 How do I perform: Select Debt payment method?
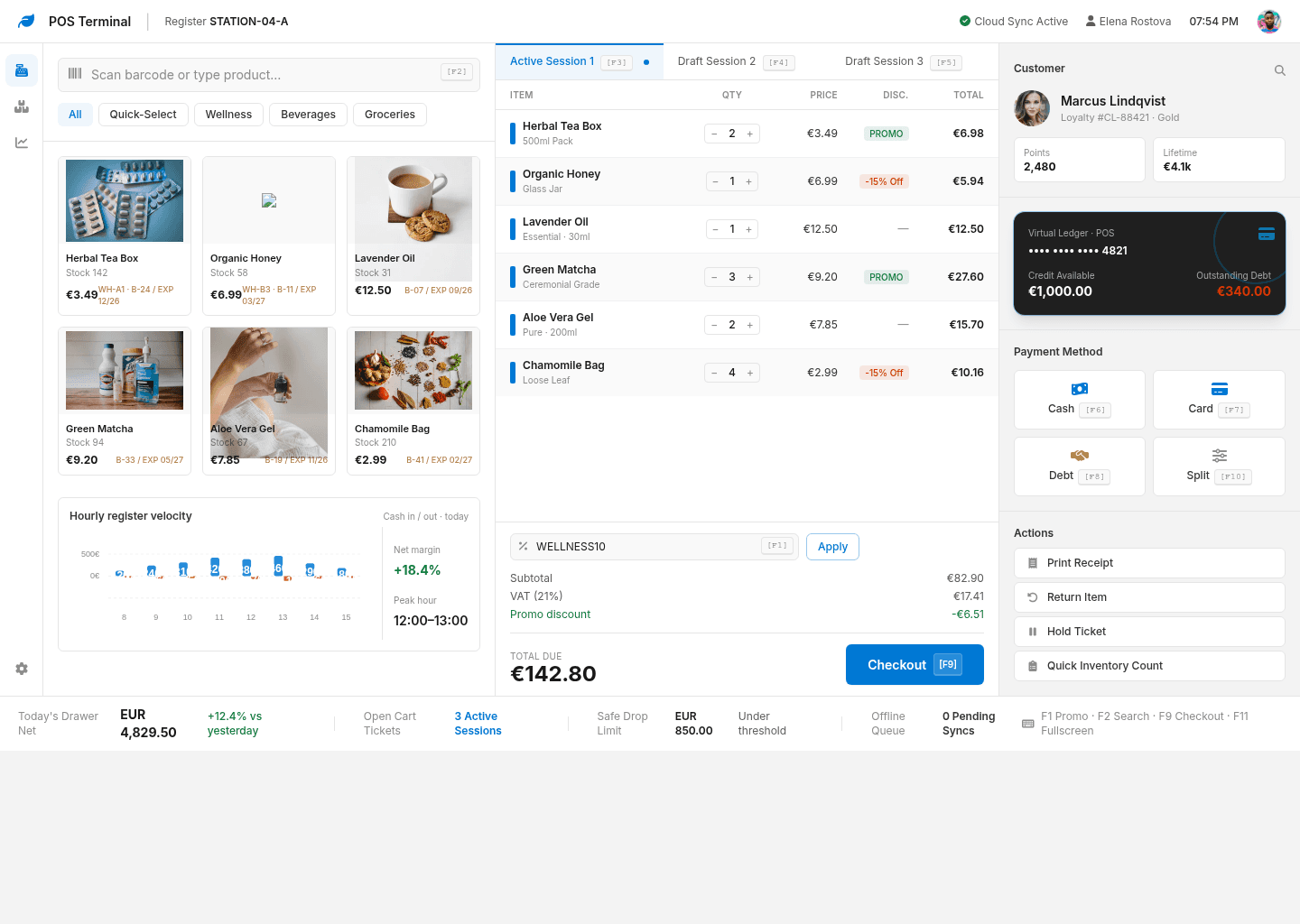[x=1080, y=467]
